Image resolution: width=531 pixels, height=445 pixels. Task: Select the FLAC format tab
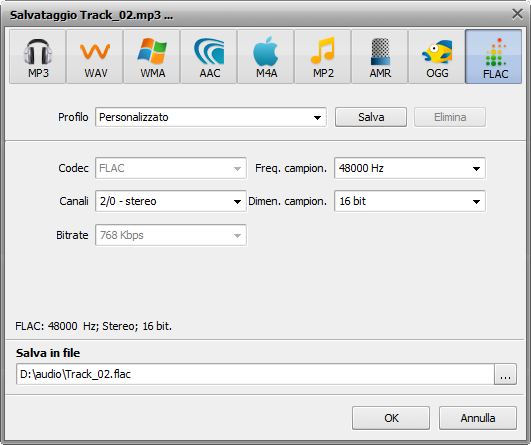pyautogui.click(x=494, y=57)
